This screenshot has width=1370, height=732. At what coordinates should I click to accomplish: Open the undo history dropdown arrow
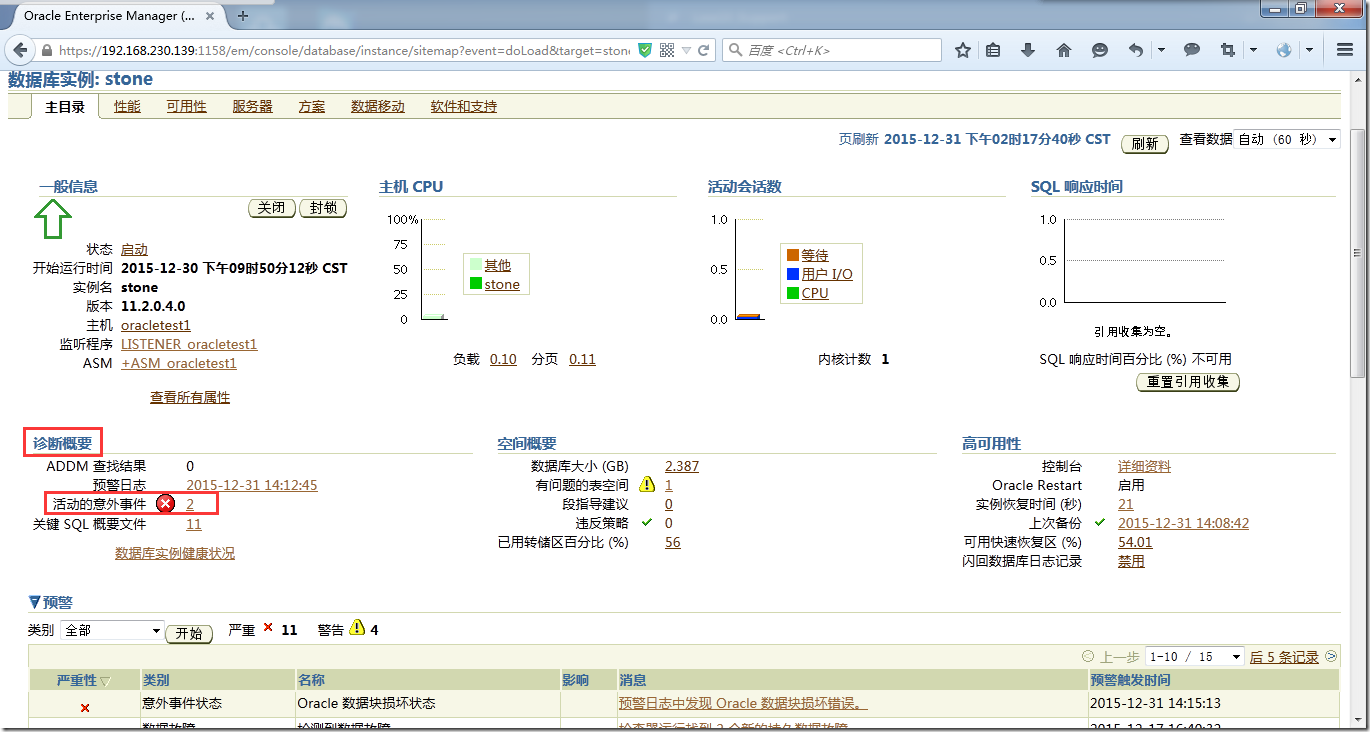[x=1161, y=50]
